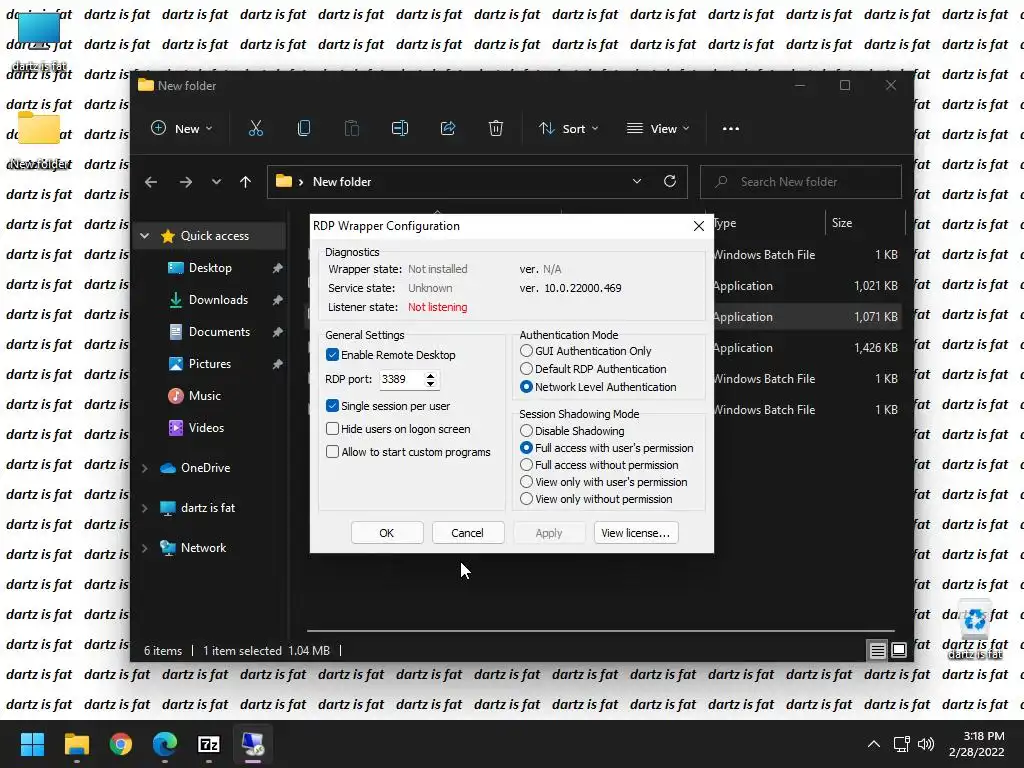Expand the OneDrive tree node
Viewport: 1024px width, 768px height.
[x=145, y=468]
